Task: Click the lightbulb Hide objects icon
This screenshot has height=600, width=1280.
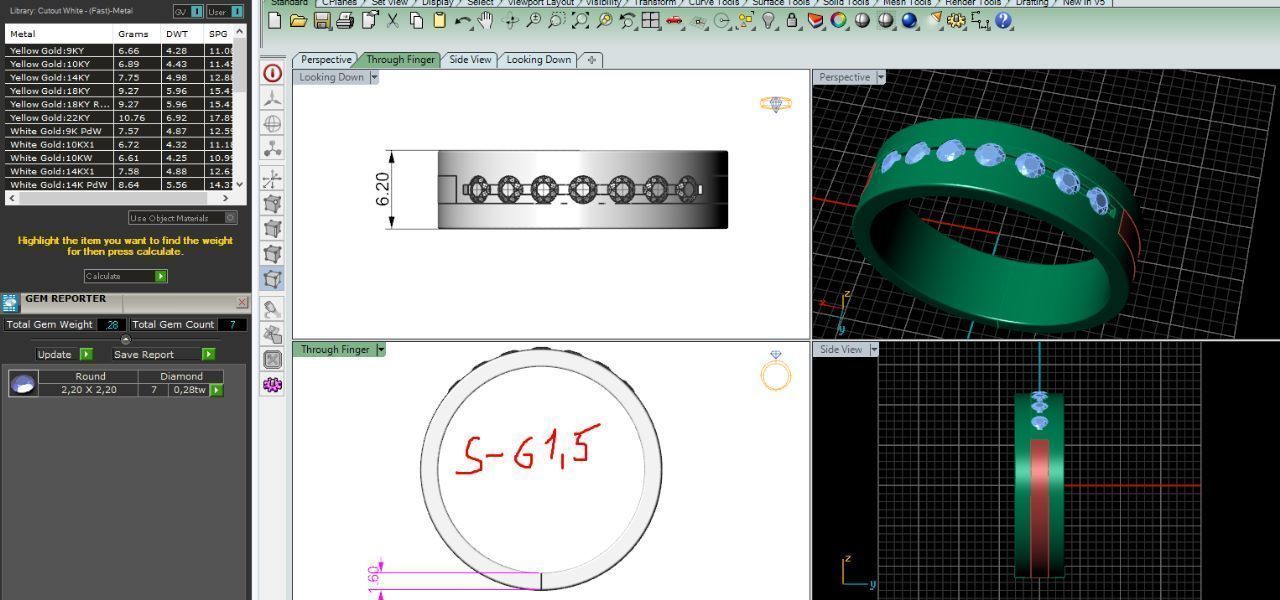Action: pos(769,20)
